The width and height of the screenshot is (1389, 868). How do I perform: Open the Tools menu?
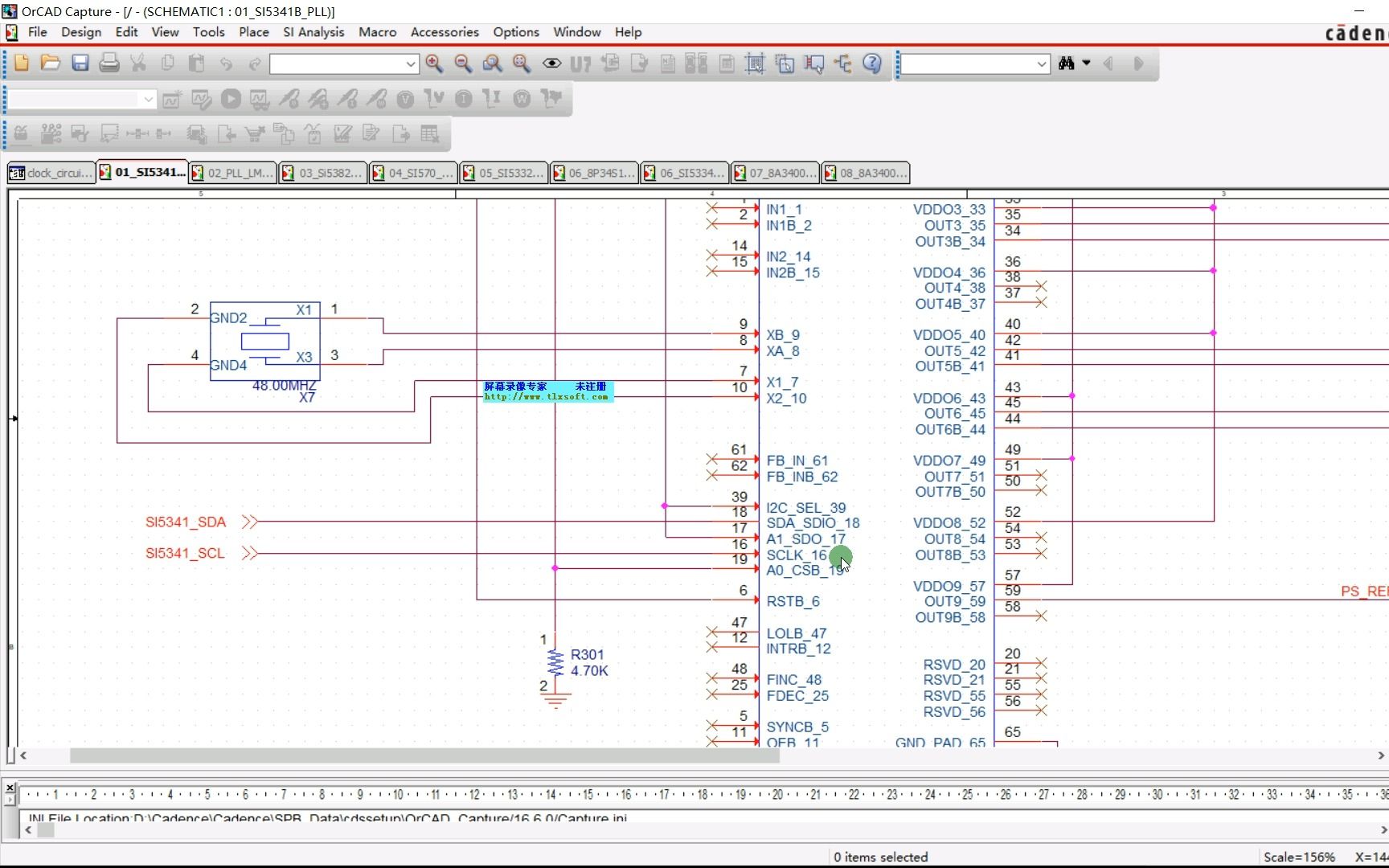click(208, 32)
